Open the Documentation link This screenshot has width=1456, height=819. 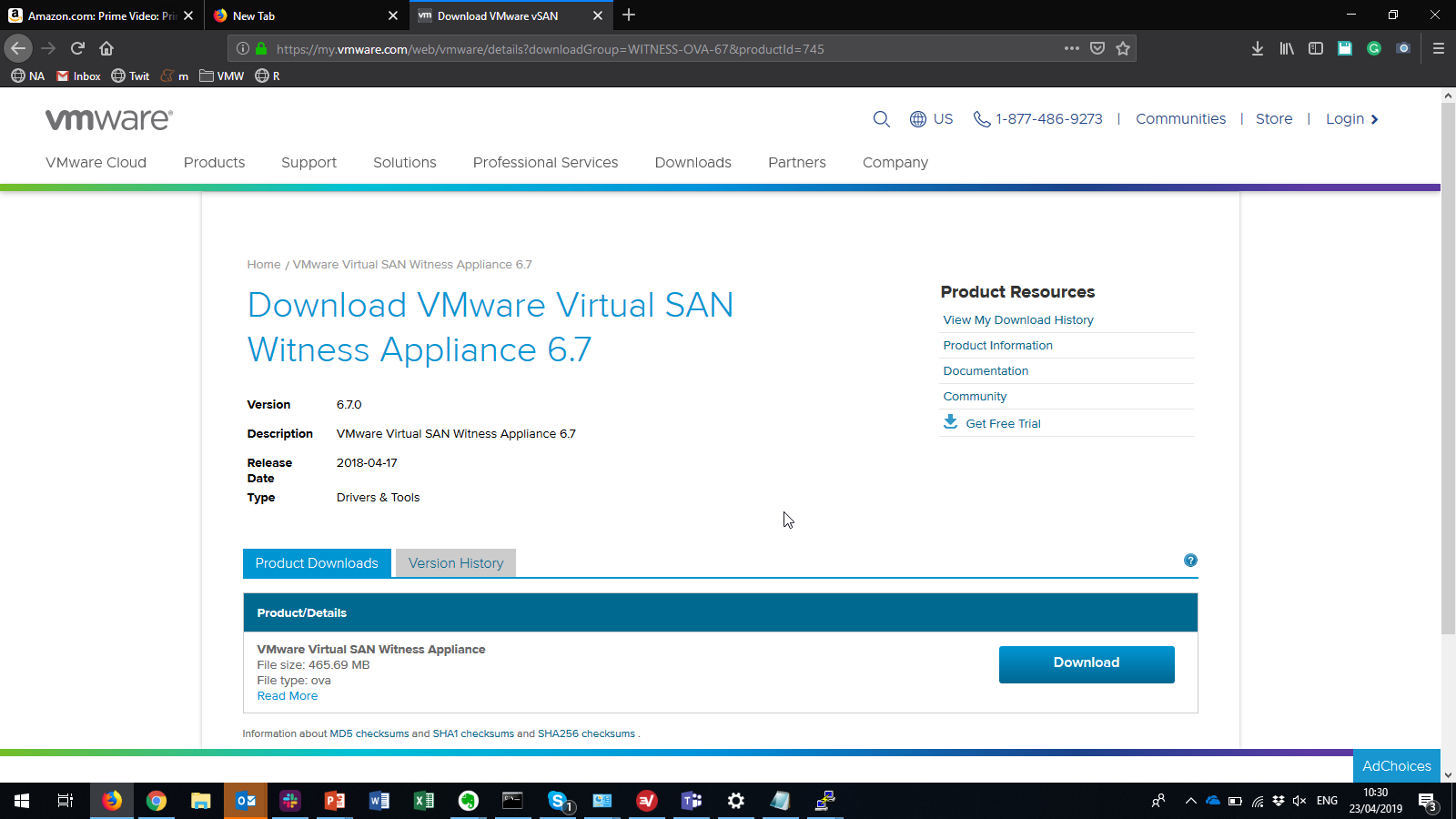click(986, 371)
